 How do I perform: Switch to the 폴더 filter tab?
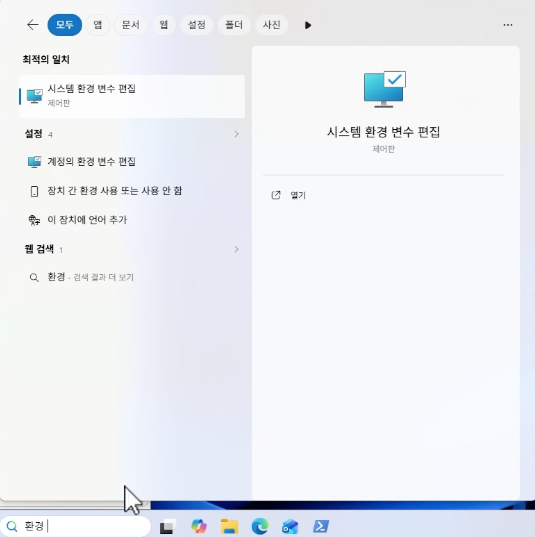point(234,25)
